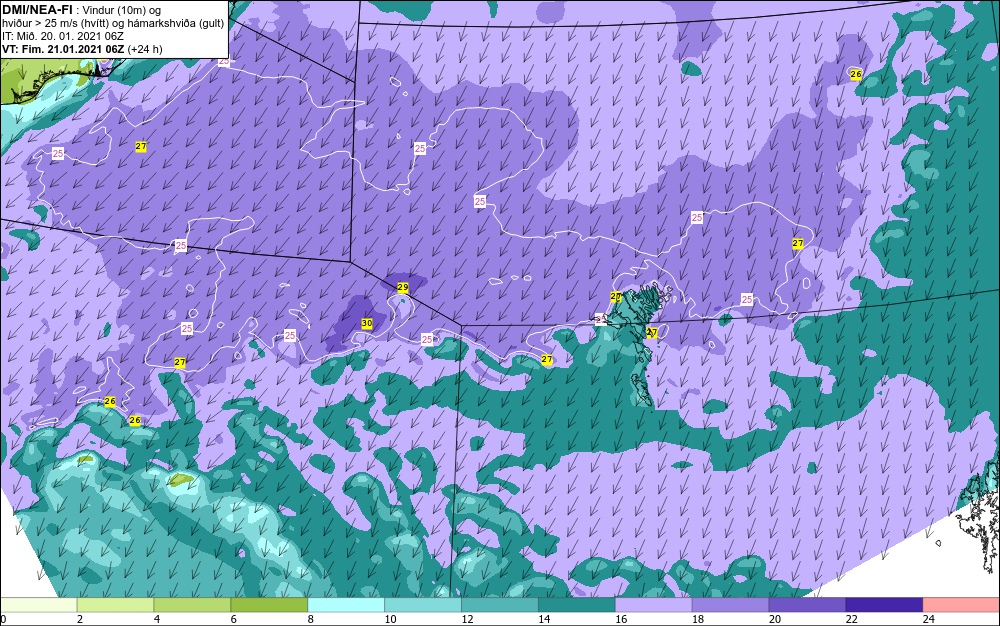Click the legend scale value 24
This screenshot has height=626, width=1000.
(x=929, y=619)
